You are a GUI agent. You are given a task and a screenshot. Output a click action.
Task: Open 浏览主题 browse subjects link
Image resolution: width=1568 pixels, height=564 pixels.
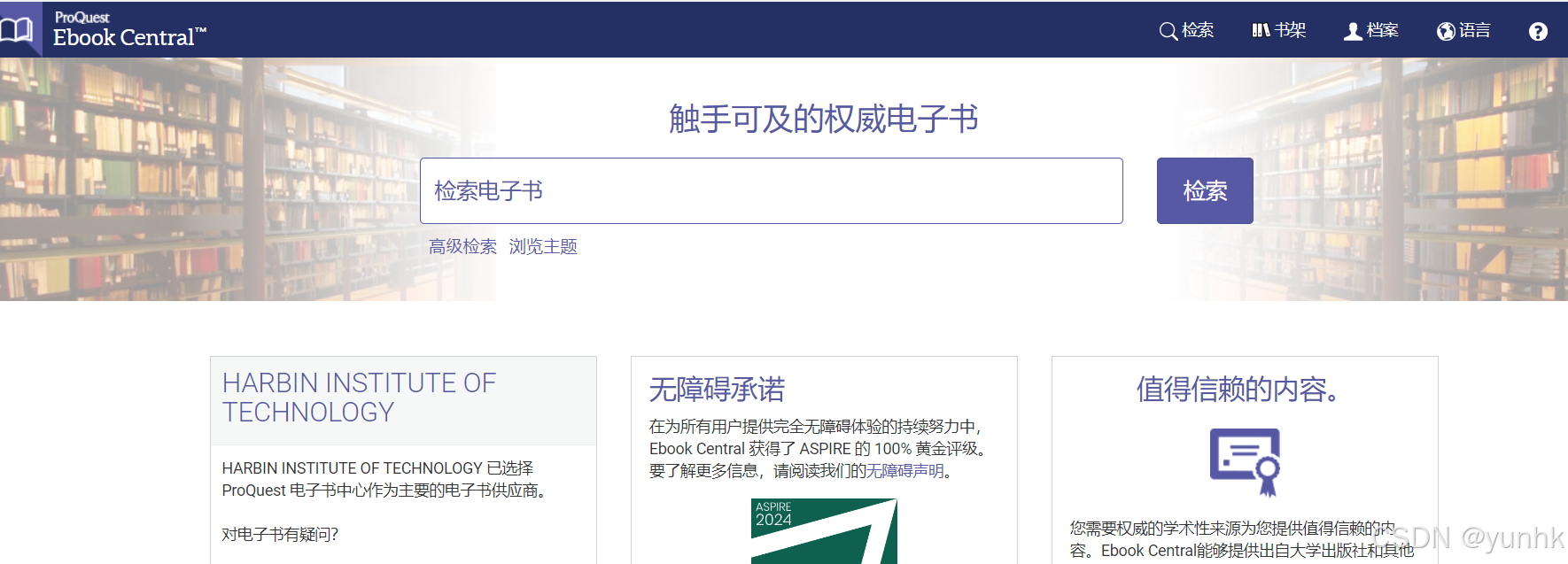click(x=543, y=247)
